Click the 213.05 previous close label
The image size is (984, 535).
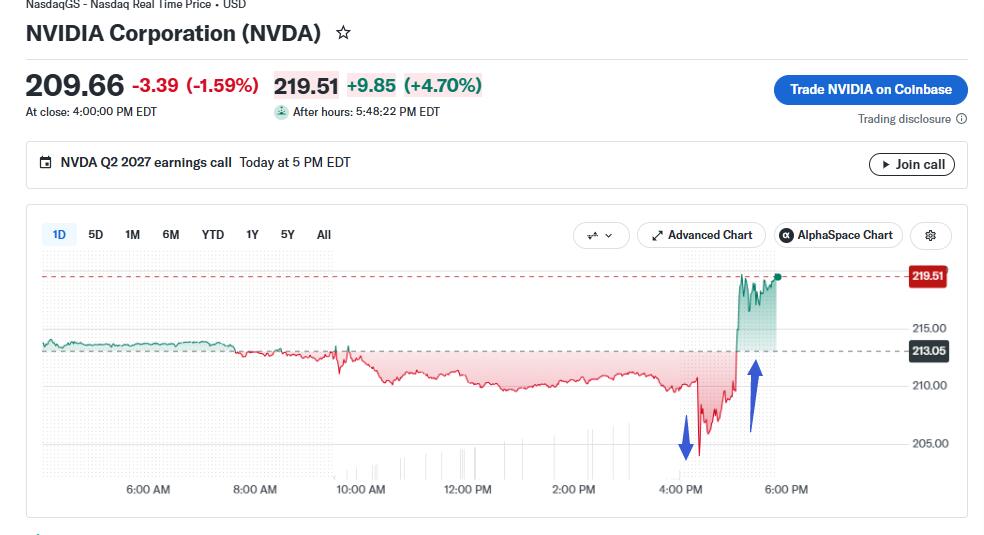coord(929,351)
